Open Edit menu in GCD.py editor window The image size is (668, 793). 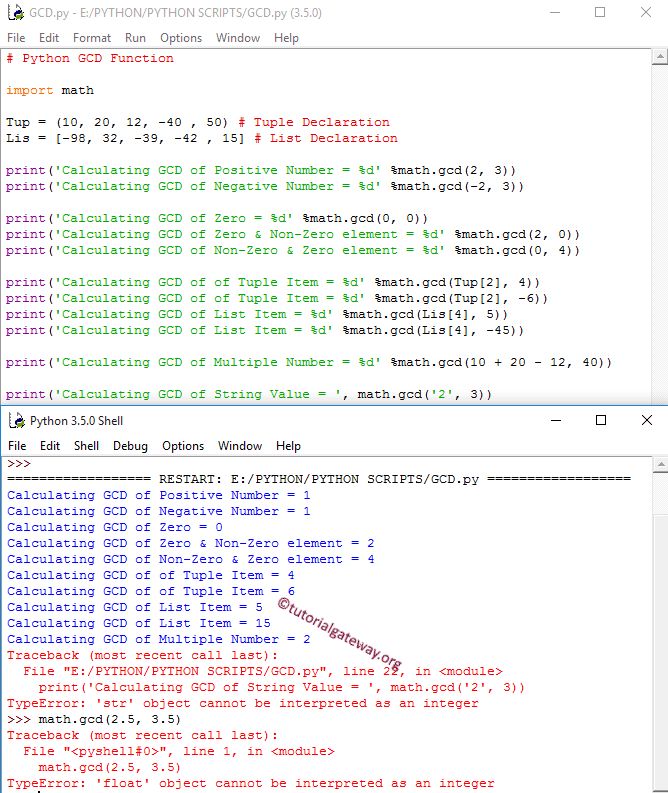click(x=49, y=38)
